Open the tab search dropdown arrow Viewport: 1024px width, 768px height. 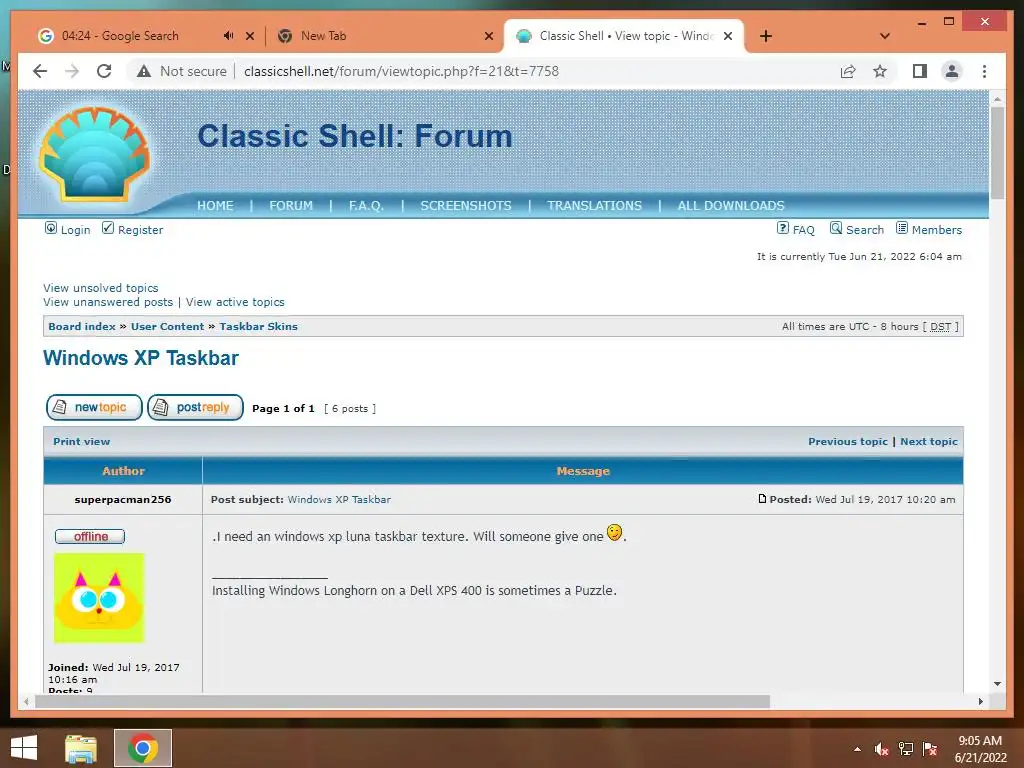coord(885,36)
